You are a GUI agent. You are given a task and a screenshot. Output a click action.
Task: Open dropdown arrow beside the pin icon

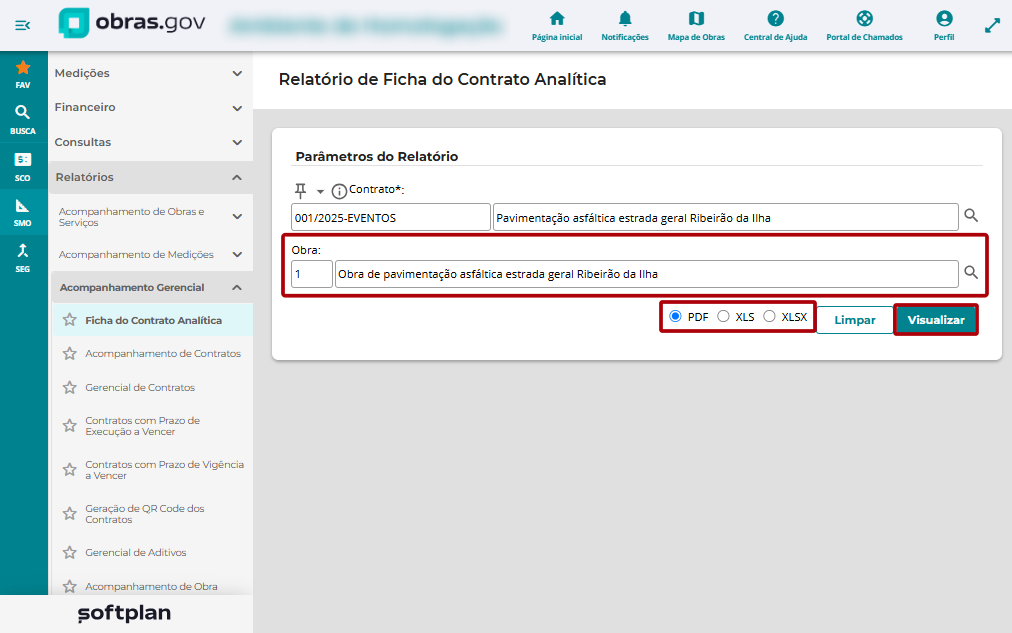click(320, 192)
